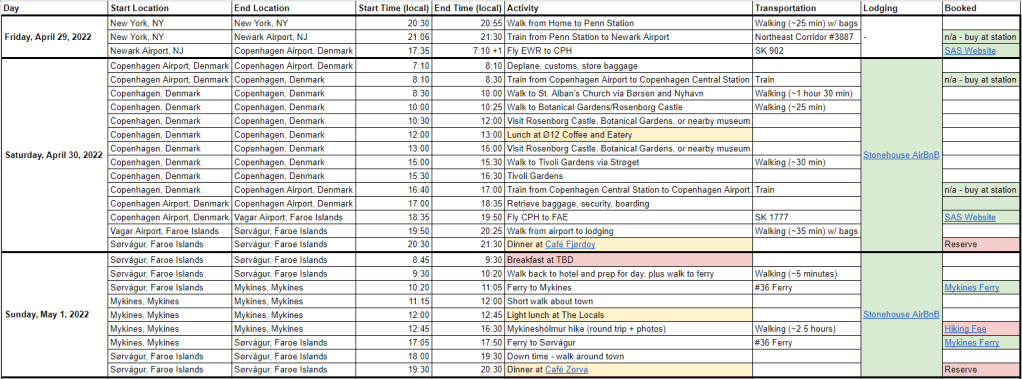The height and width of the screenshot is (379, 1022).
Task: Select the 'Ferry to Mykines' activity cell
Action: coord(628,287)
